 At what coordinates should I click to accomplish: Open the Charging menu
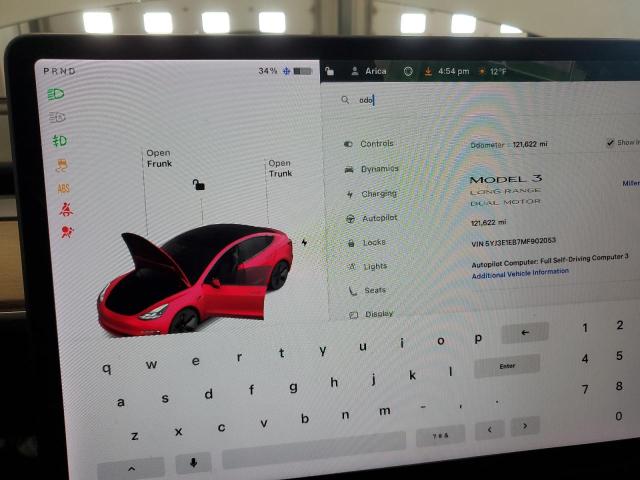371,193
